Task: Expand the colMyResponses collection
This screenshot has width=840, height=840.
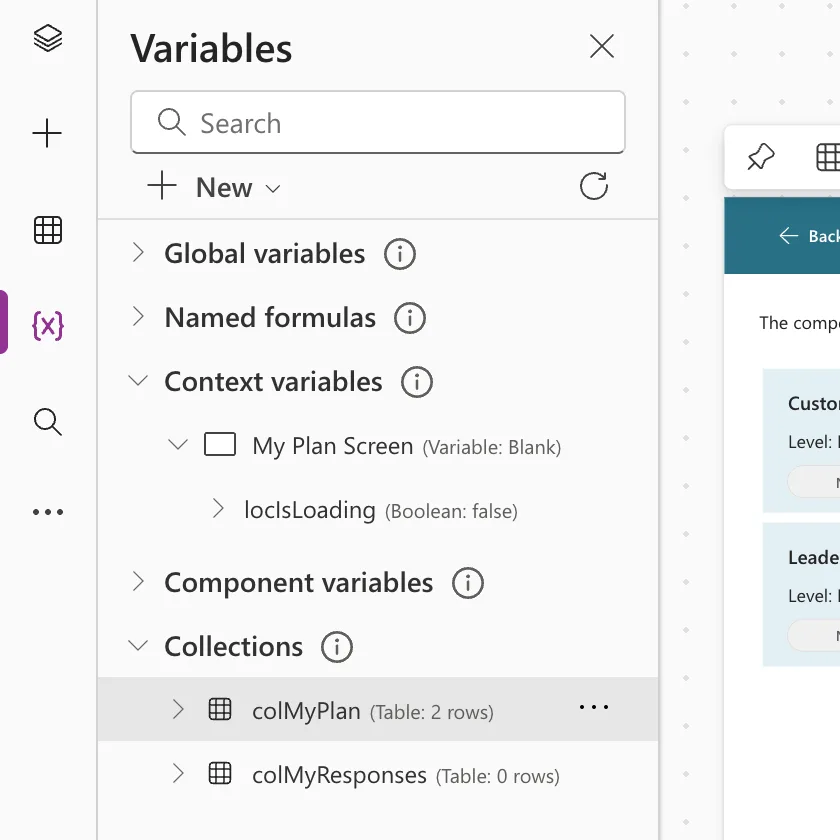Action: (178, 774)
